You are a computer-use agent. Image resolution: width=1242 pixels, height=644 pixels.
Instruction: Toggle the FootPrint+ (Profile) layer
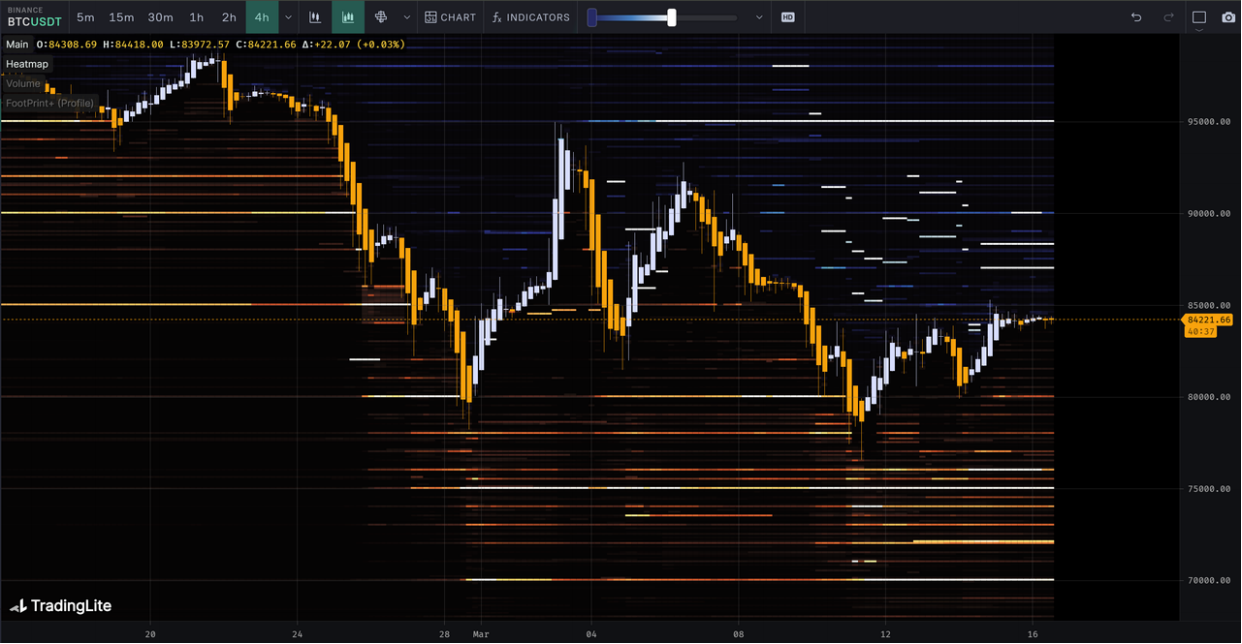pyautogui.click(x=50, y=103)
